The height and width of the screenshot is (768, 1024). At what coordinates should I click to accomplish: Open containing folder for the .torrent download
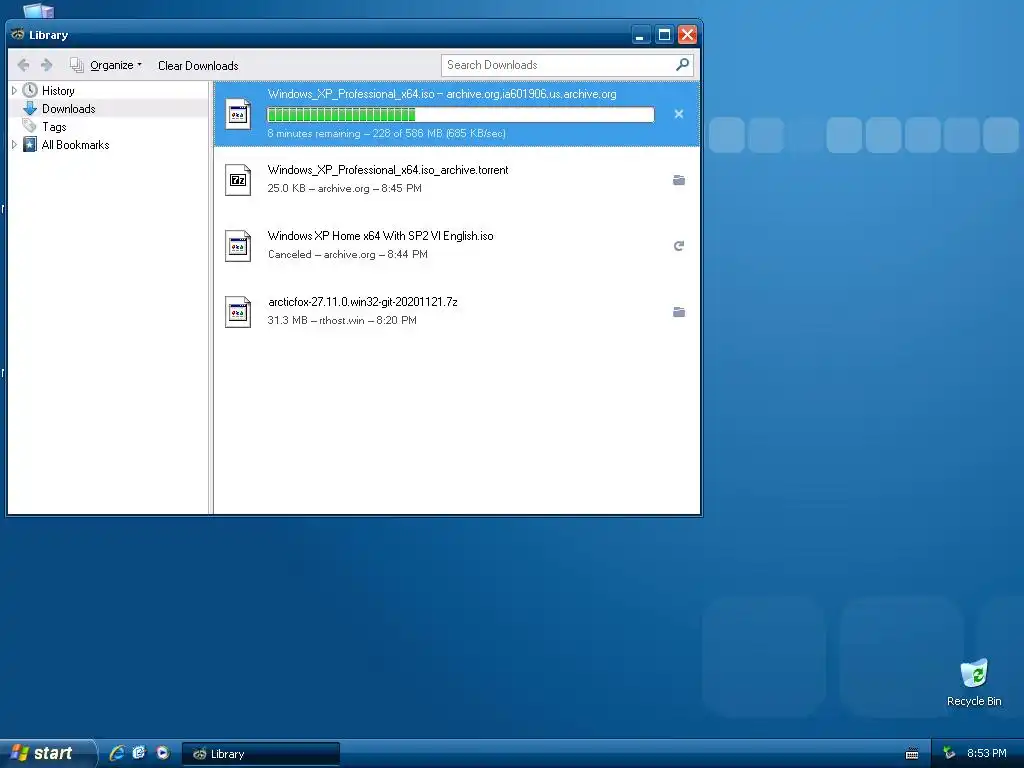(x=679, y=180)
